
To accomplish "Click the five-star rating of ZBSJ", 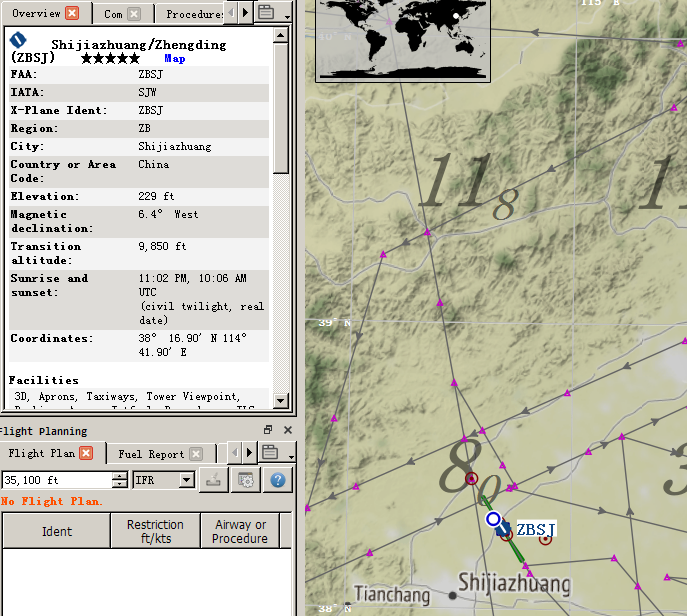I will click(110, 58).
